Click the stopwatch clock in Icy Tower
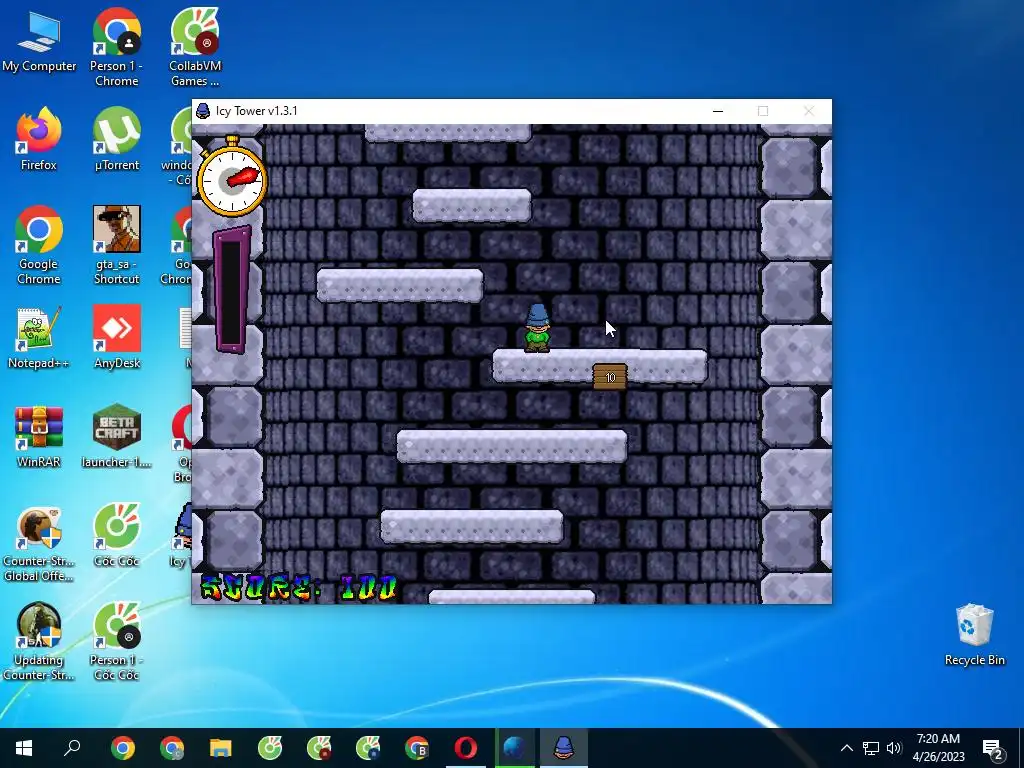 [x=232, y=177]
